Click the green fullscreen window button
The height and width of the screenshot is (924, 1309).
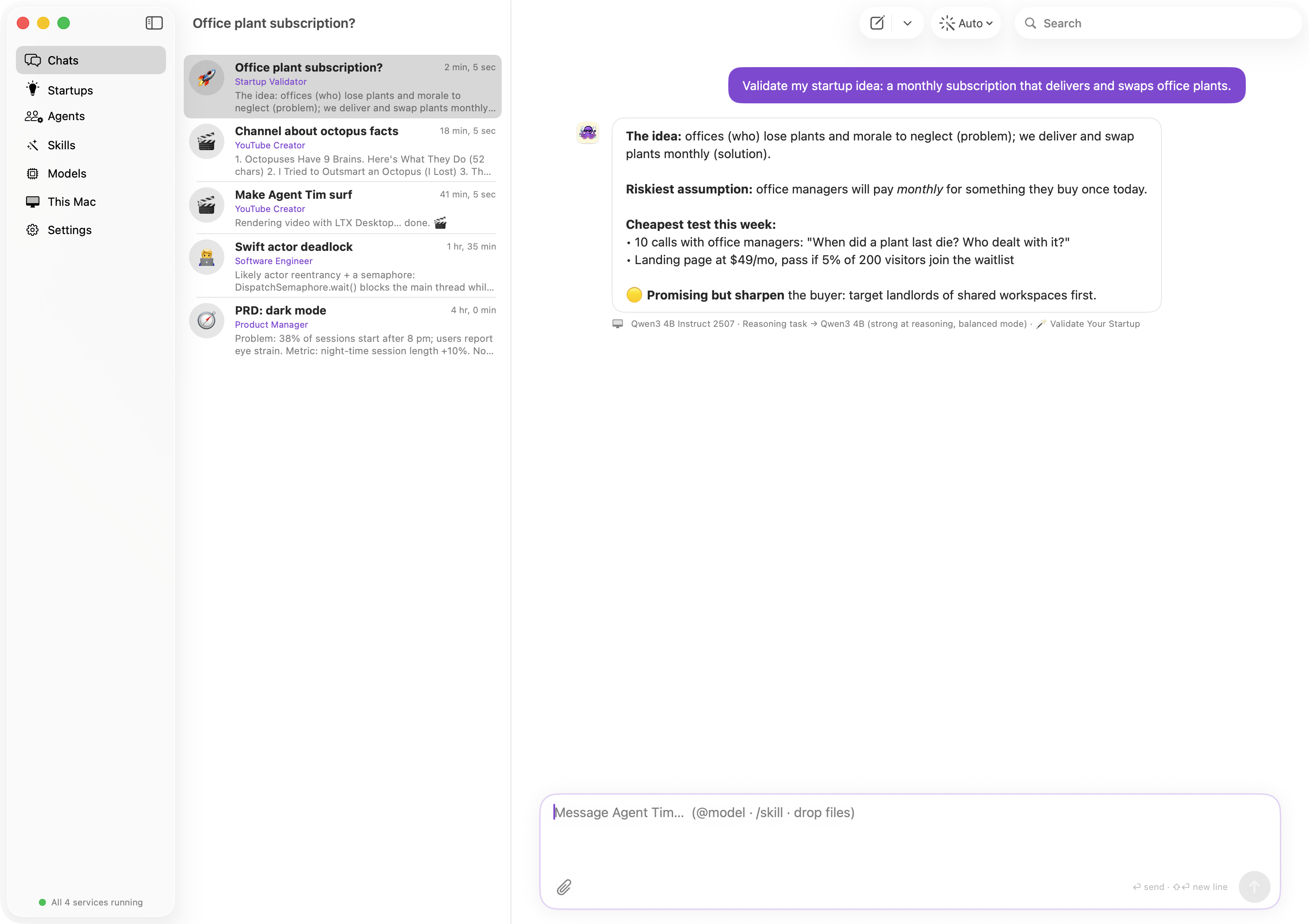click(64, 23)
